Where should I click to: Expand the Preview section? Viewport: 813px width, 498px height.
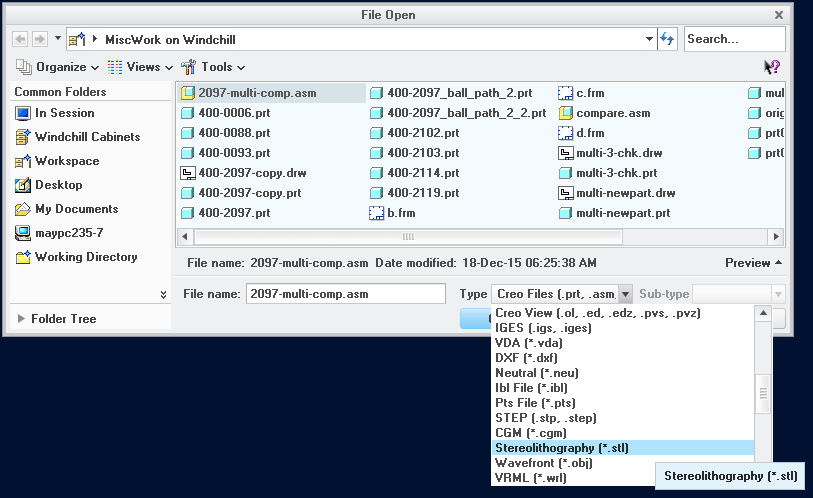click(x=753, y=263)
